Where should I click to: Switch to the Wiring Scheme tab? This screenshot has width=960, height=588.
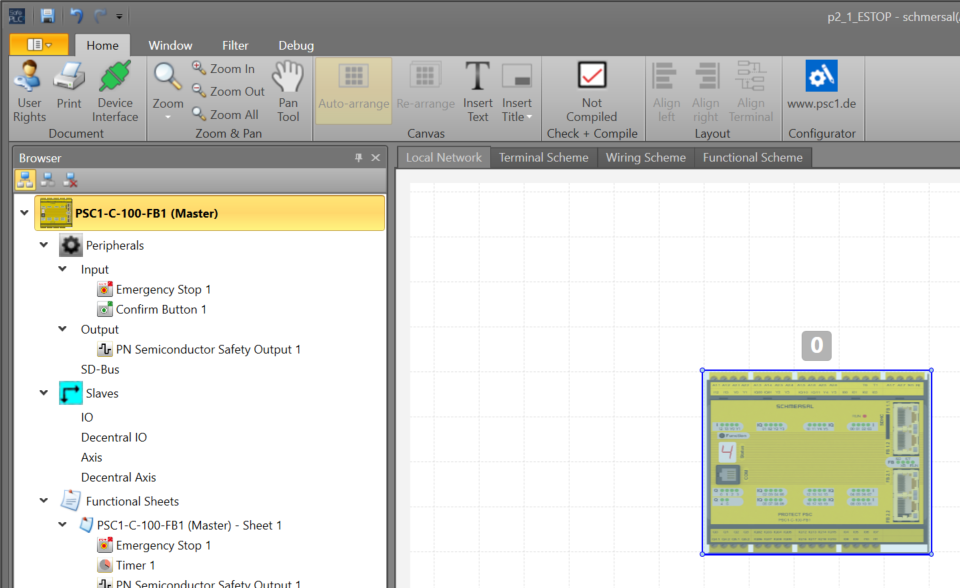645,157
